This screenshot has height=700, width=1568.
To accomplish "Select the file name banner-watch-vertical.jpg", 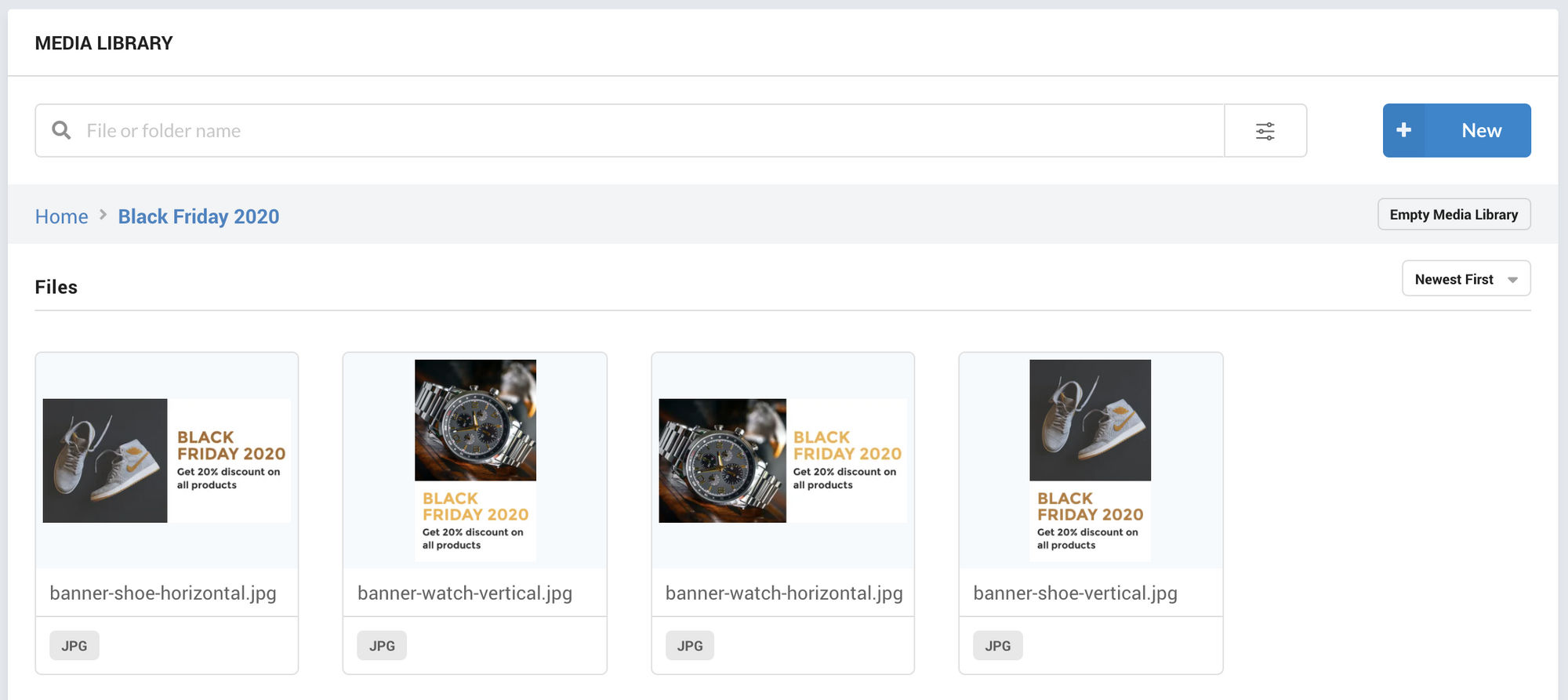I will point(465,593).
